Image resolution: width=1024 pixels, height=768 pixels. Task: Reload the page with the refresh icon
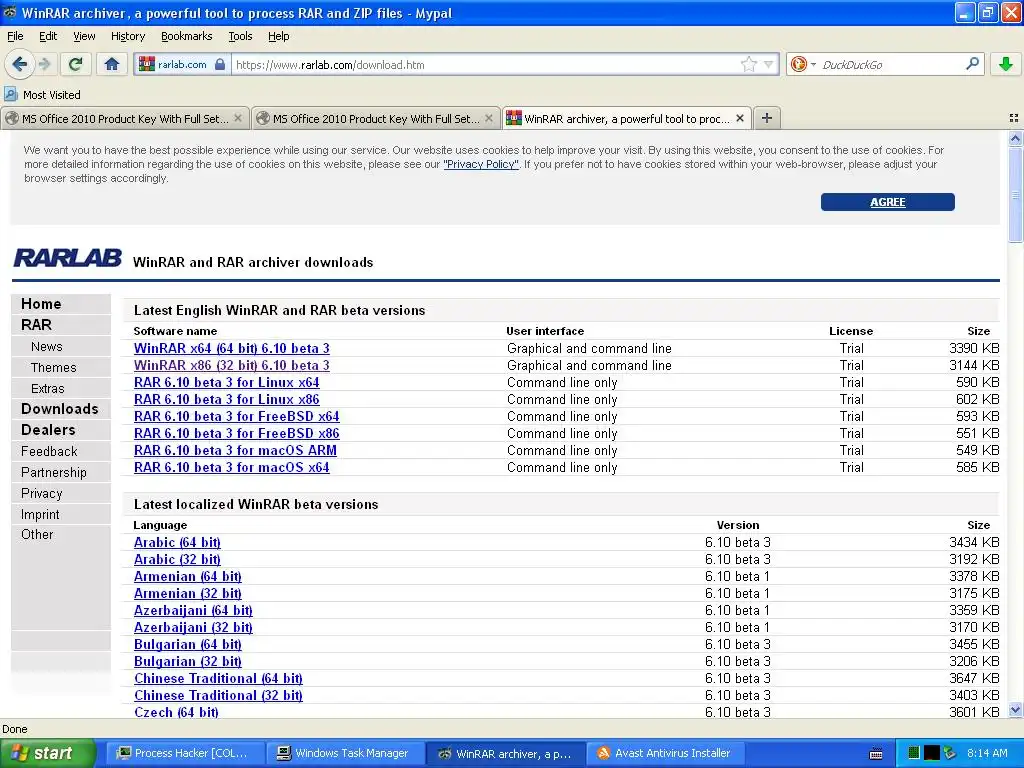pos(76,64)
